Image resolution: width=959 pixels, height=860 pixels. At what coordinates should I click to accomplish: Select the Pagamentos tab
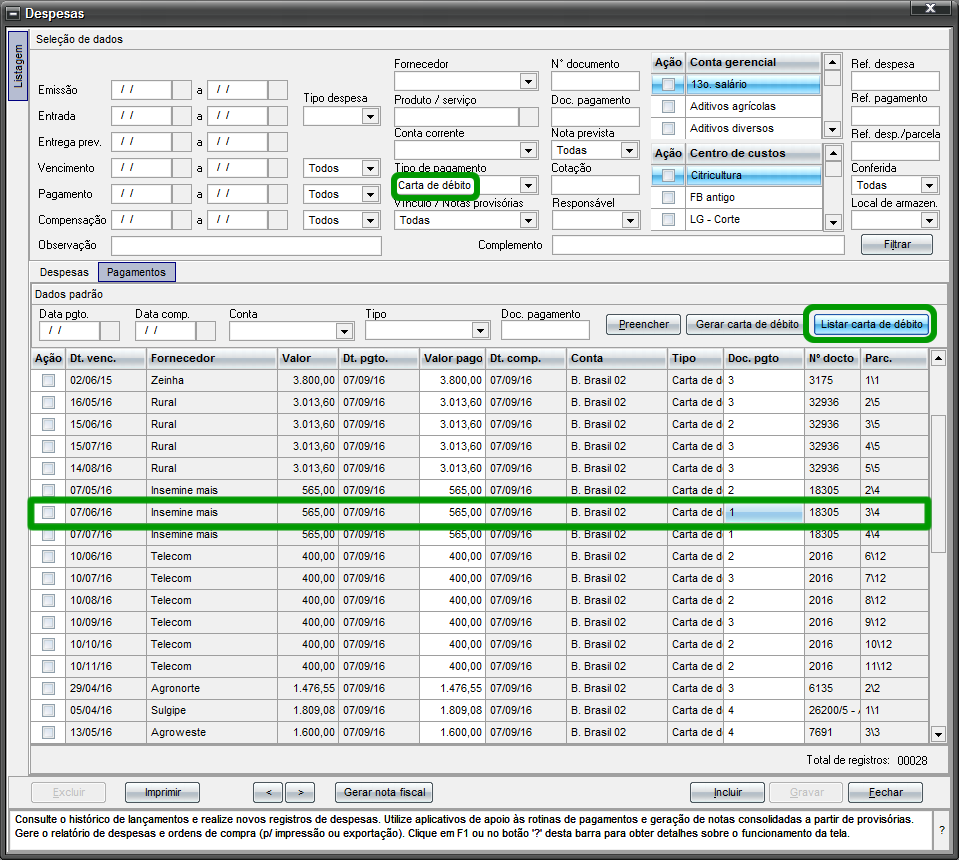136,272
